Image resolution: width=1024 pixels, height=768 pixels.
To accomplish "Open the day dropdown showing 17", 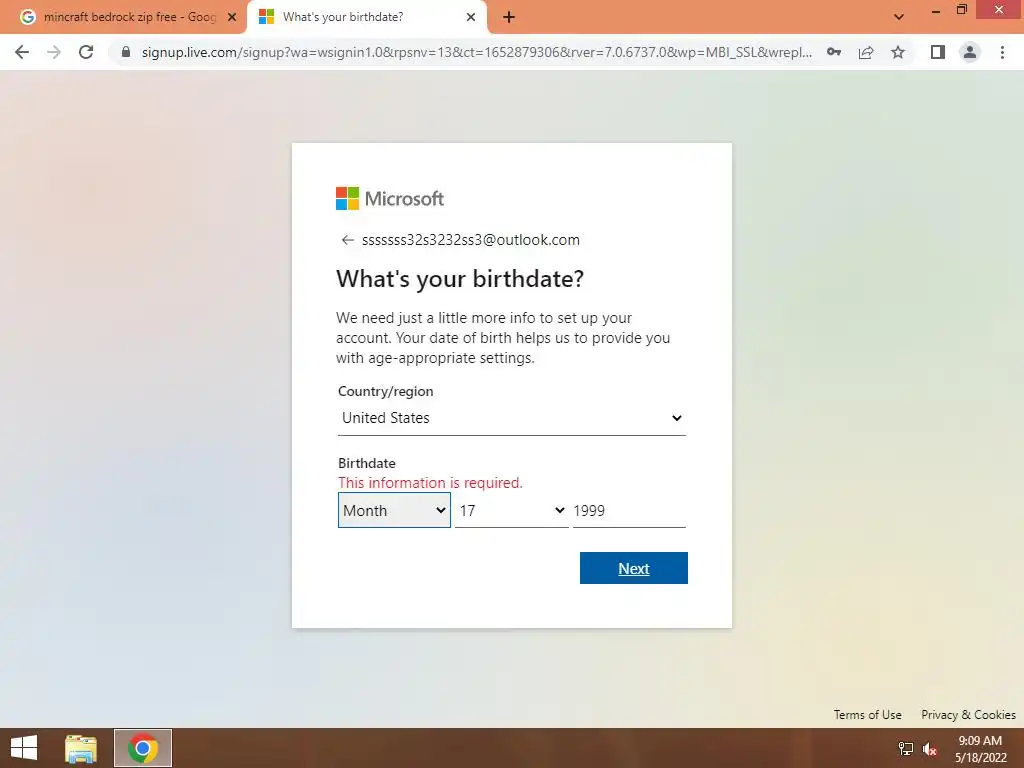I will pos(511,511).
